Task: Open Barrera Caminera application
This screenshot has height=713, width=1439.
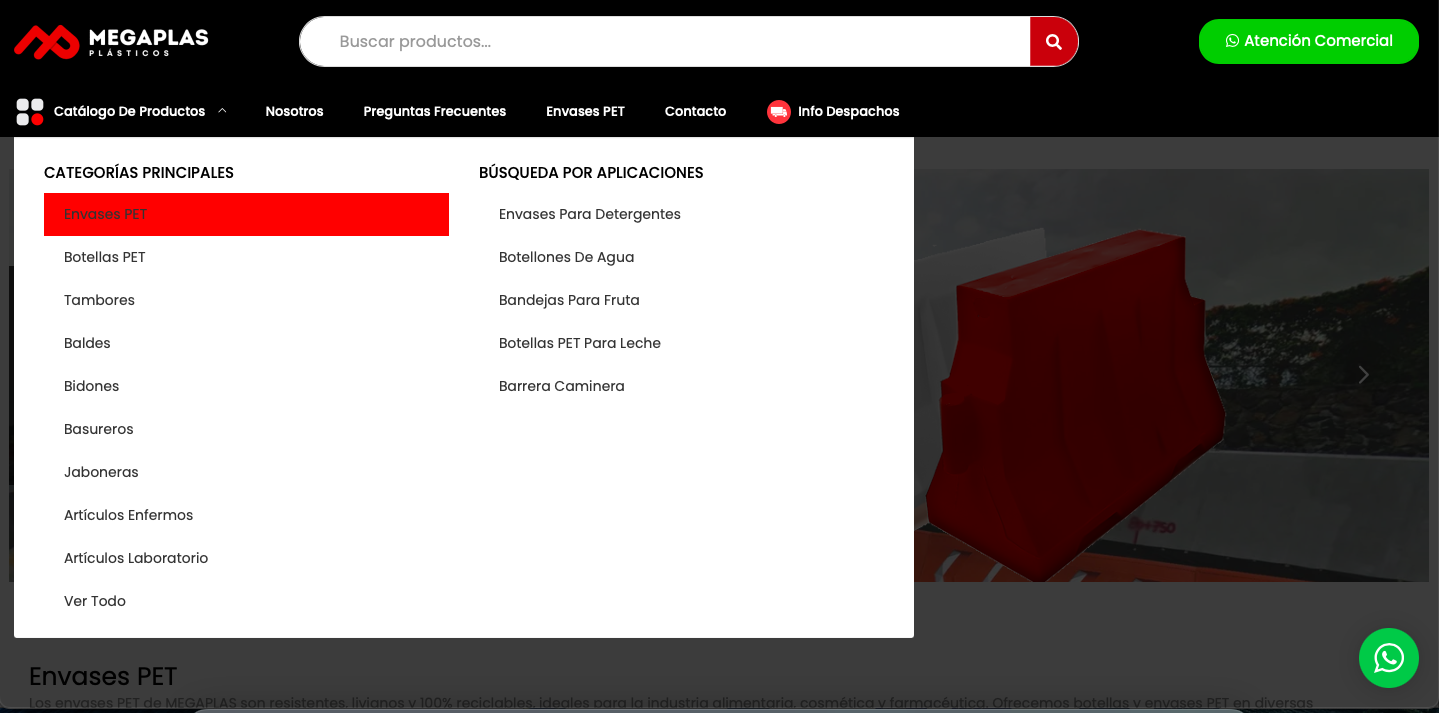Action: (681, 386)
